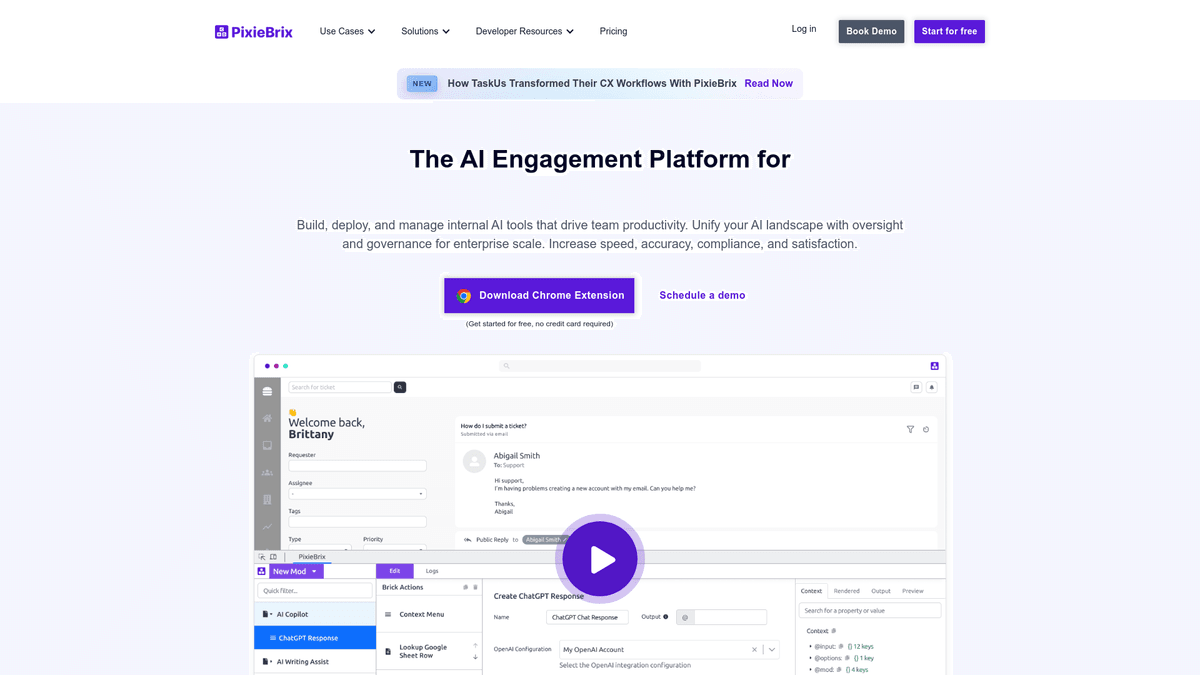Click the move-up arrow for Lookup Google Sheet Row
This screenshot has height=675, width=1200.
coord(475,645)
